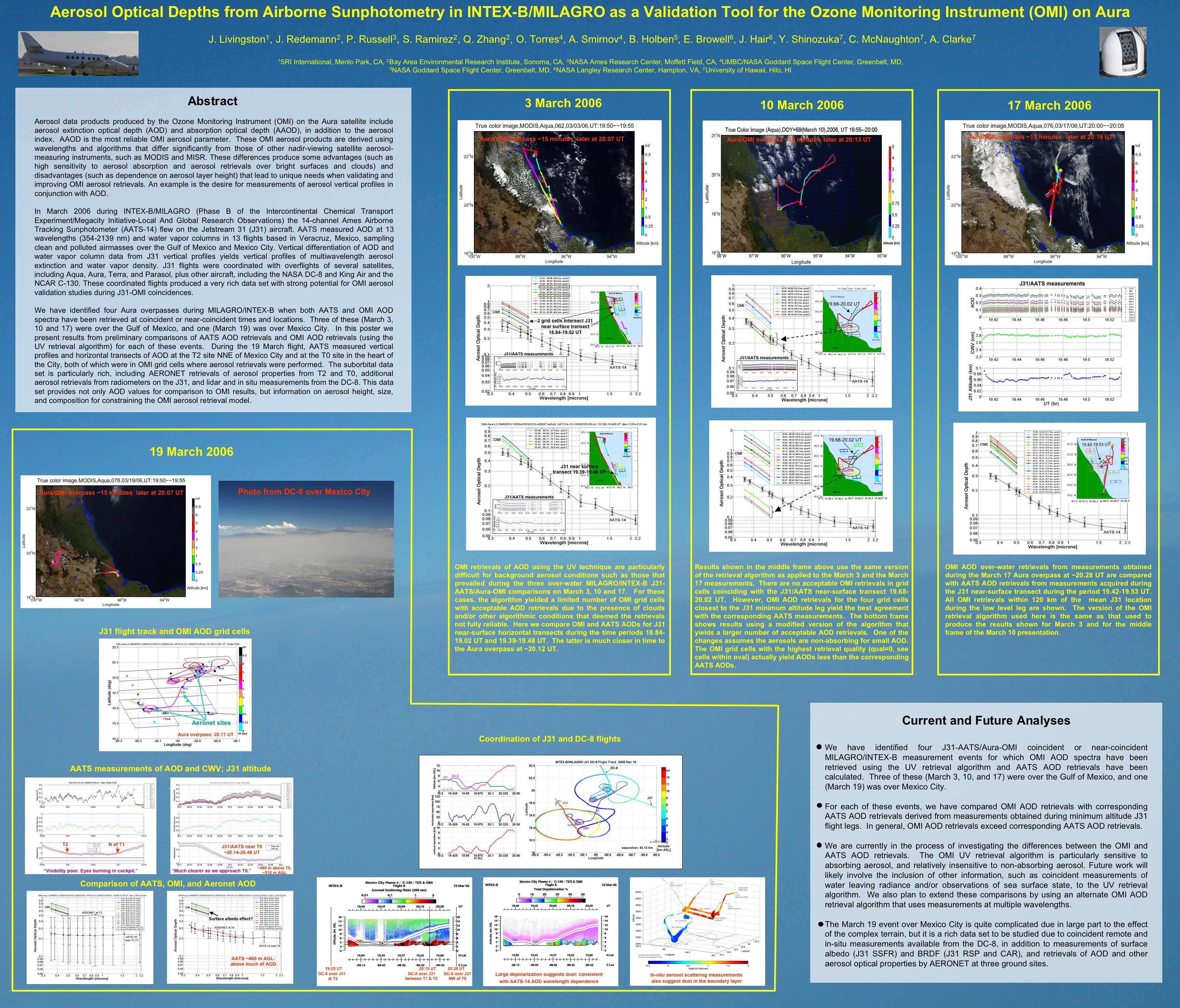Click the 19 March 2006 section title

191,452
